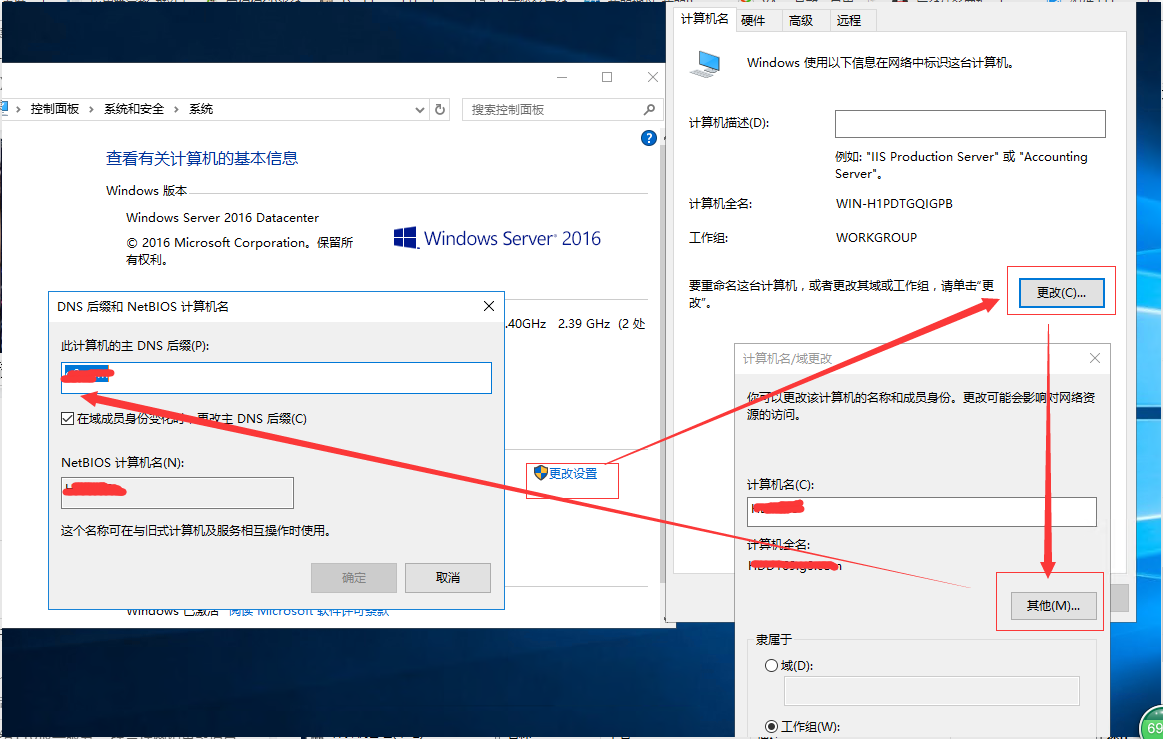Expand chevron after 系统和安全 breadcrumb
This screenshot has height=739, width=1163.
[x=177, y=109]
